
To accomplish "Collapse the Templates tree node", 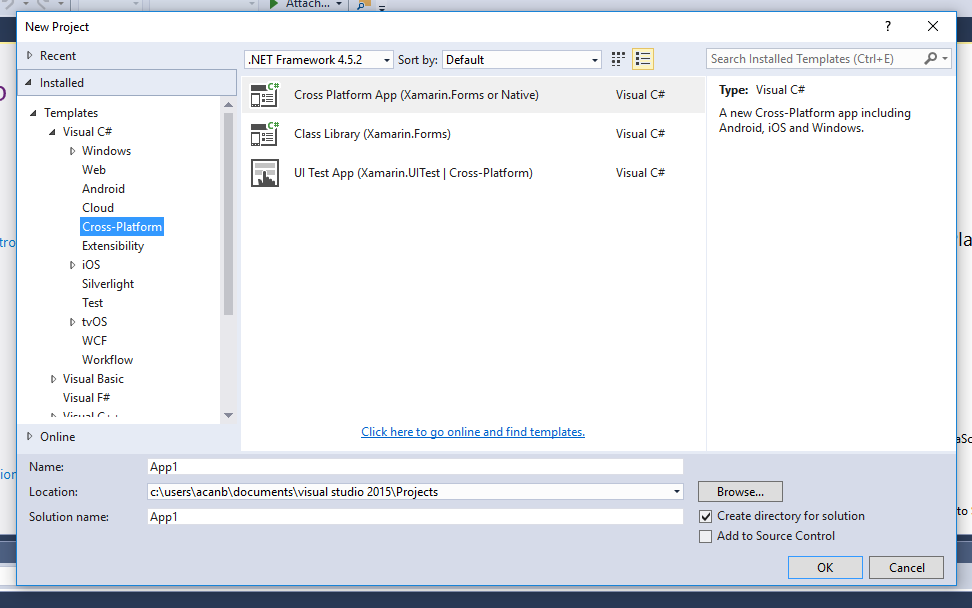I will pyautogui.click(x=33, y=113).
